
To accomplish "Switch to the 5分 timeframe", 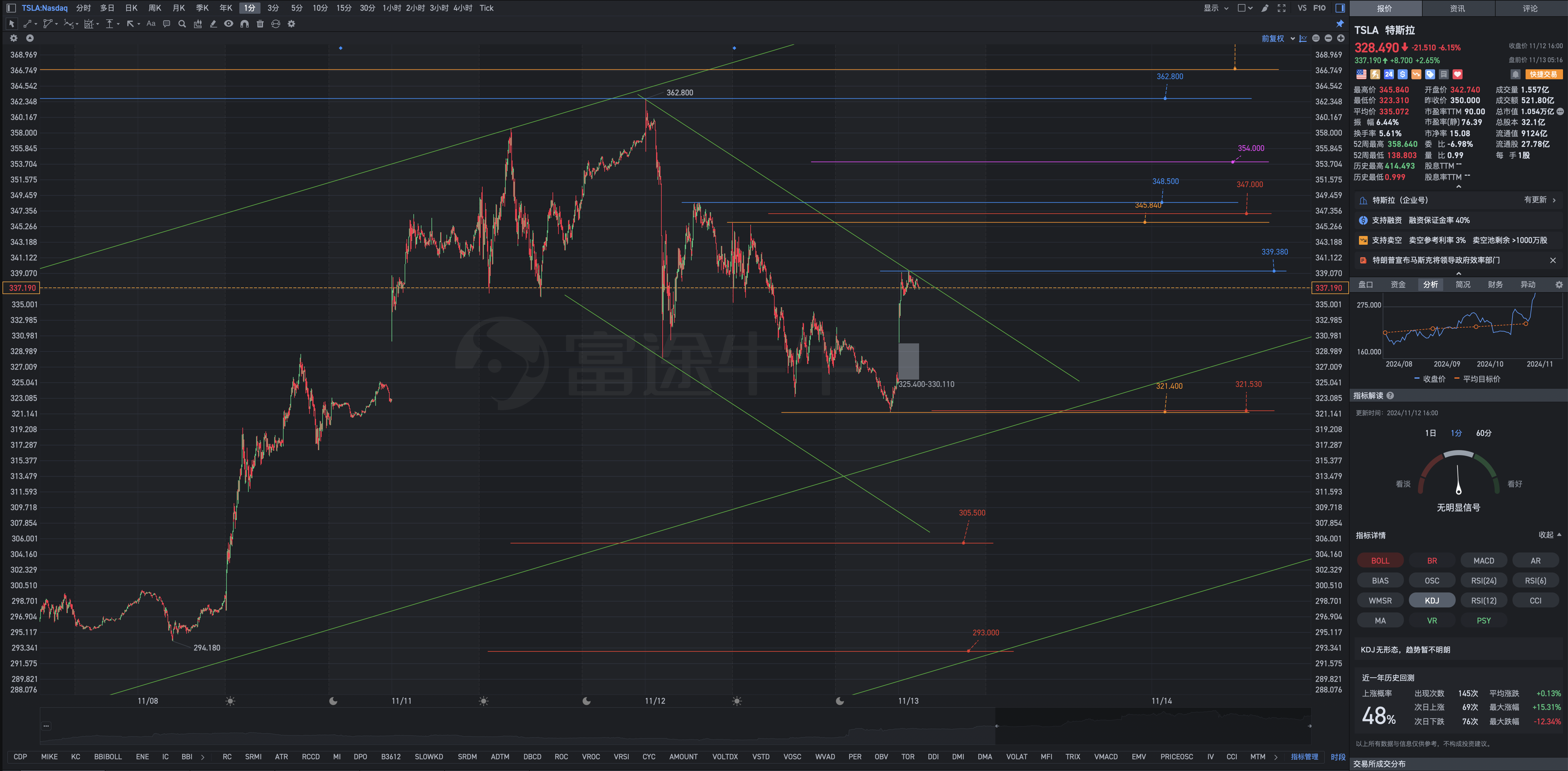I will [297, 8].
